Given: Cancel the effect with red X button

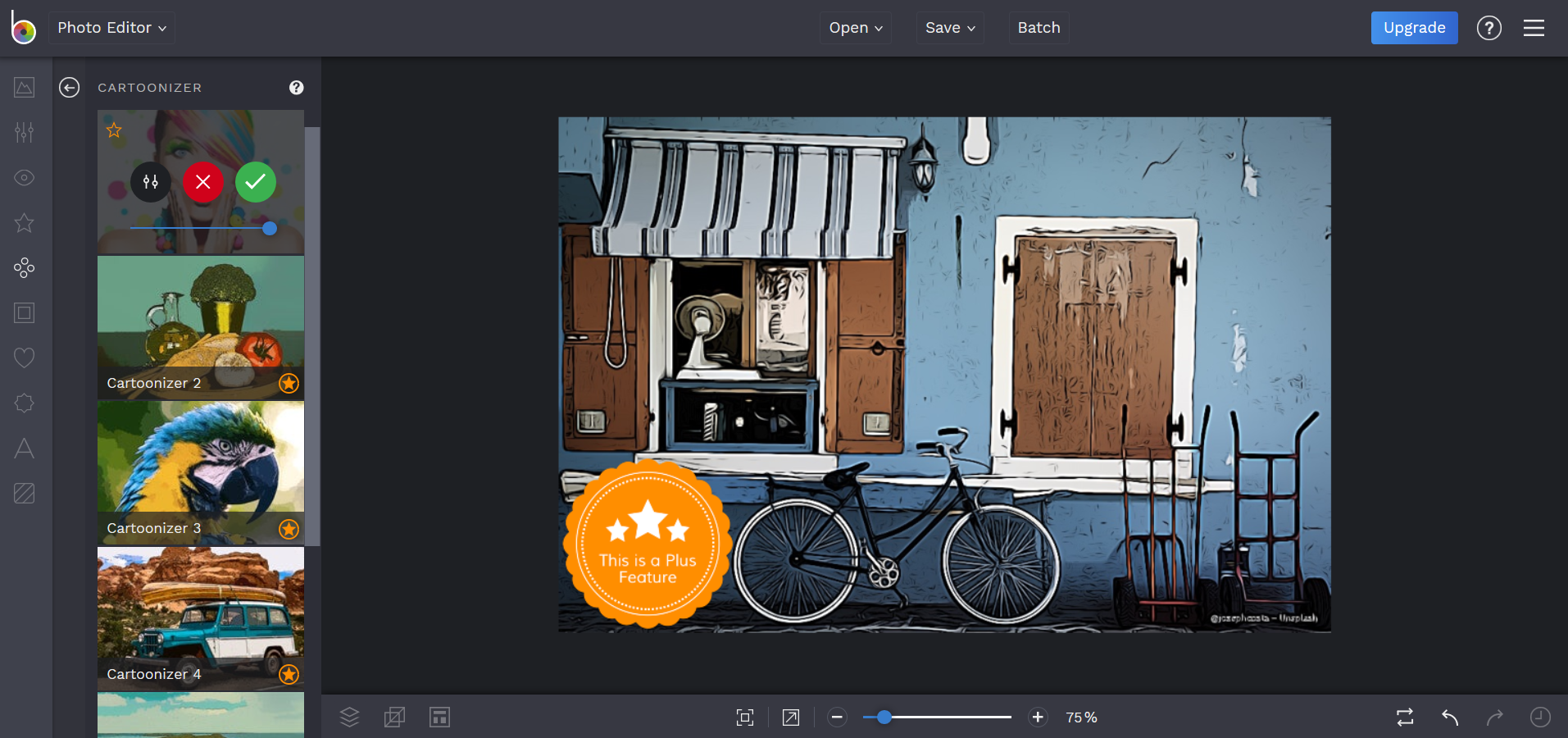Looking at the screenshot, I should pyautogui.click(x=203, y=182).
